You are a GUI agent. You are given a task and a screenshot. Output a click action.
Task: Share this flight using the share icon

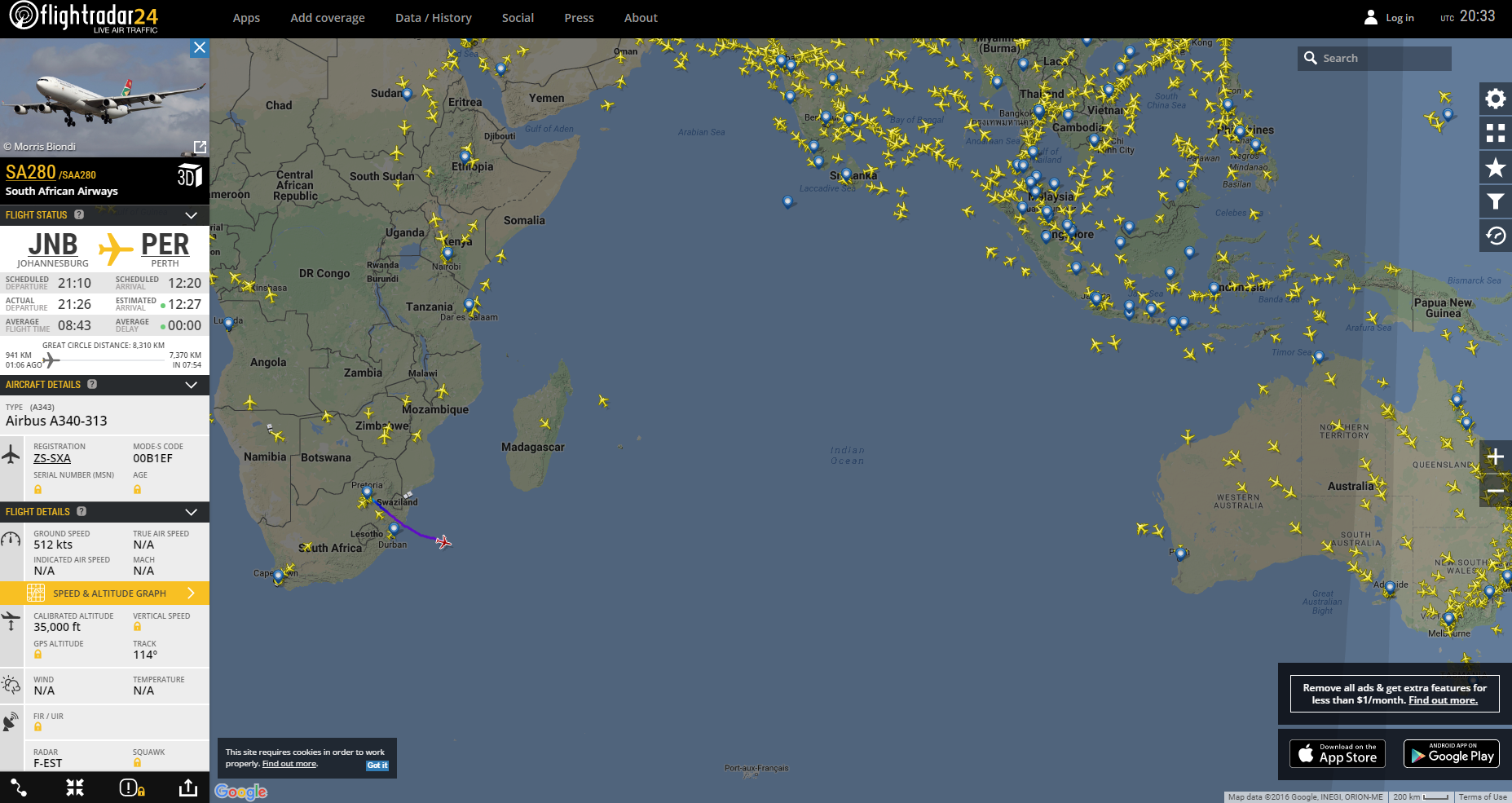pos(188,788)
